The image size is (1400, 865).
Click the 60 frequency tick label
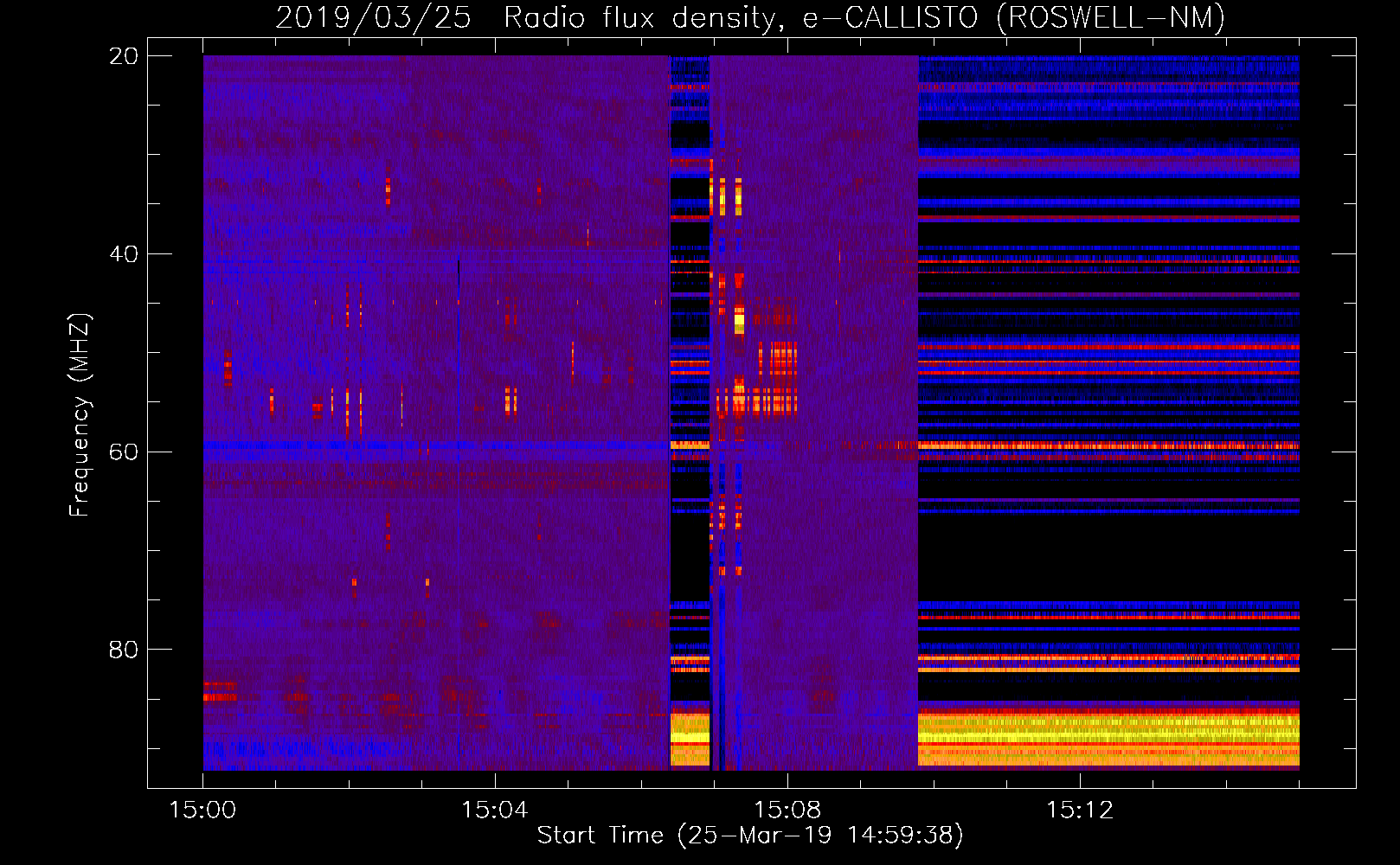(x=124, y=452)
